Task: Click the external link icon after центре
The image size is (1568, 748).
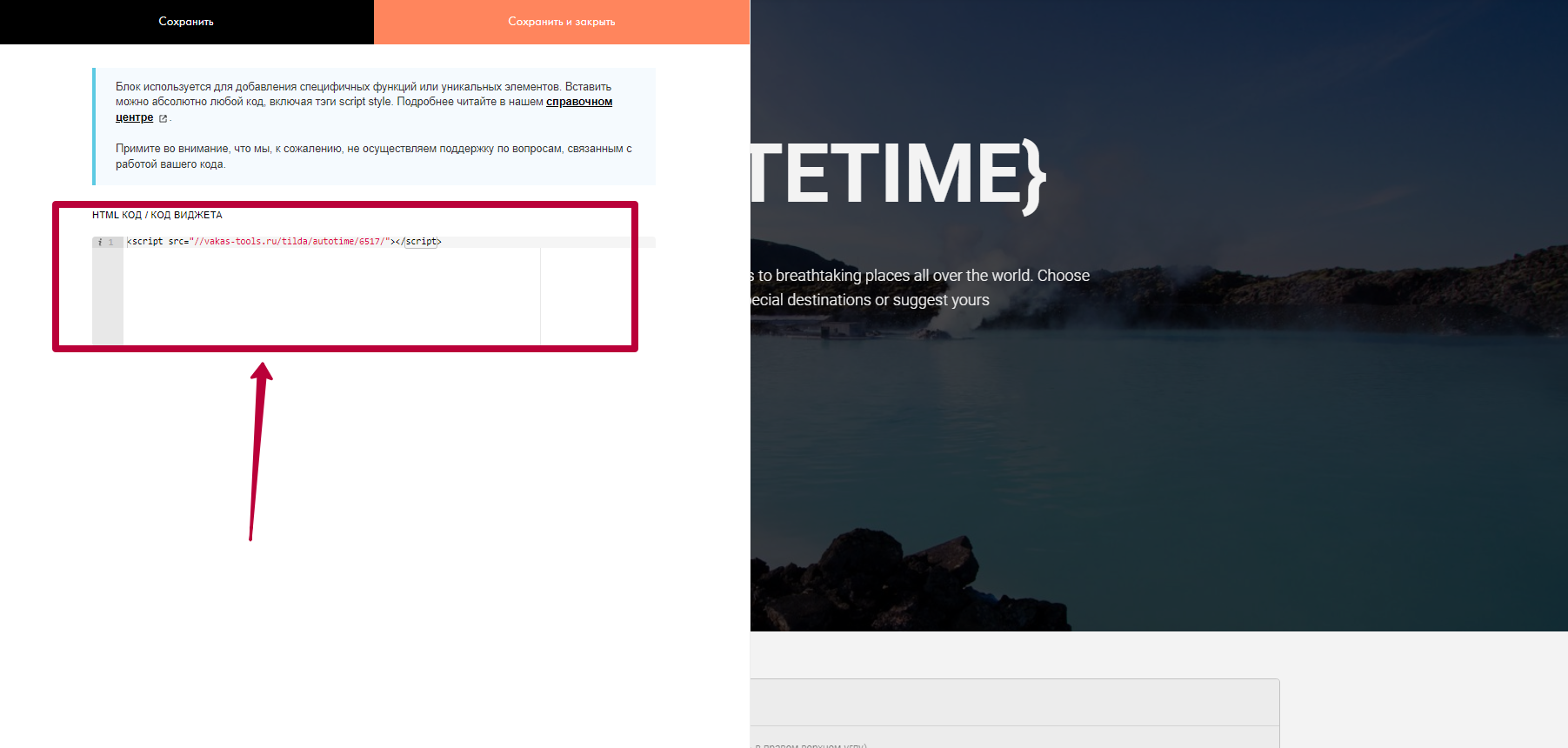Action: click(x=163, y=118)
